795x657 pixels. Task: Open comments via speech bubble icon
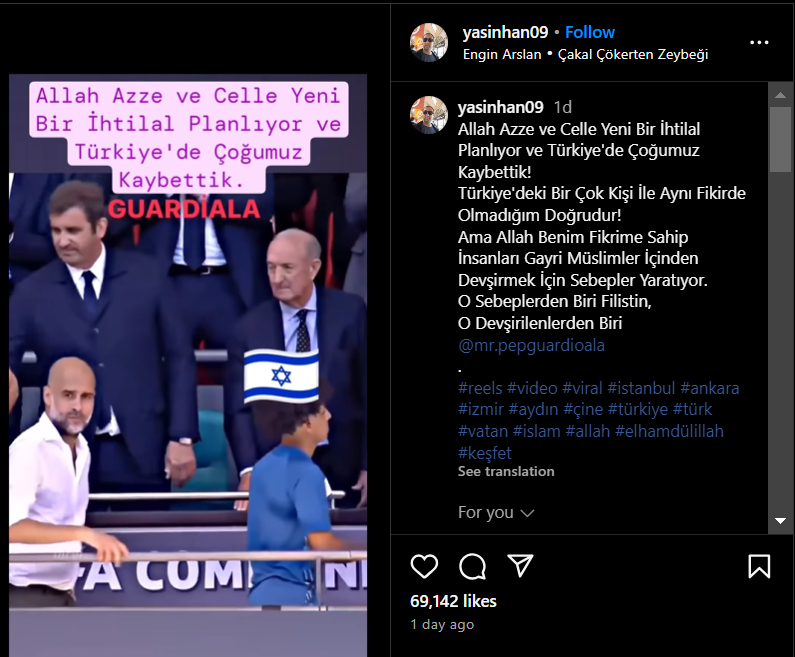coord(472,566)
